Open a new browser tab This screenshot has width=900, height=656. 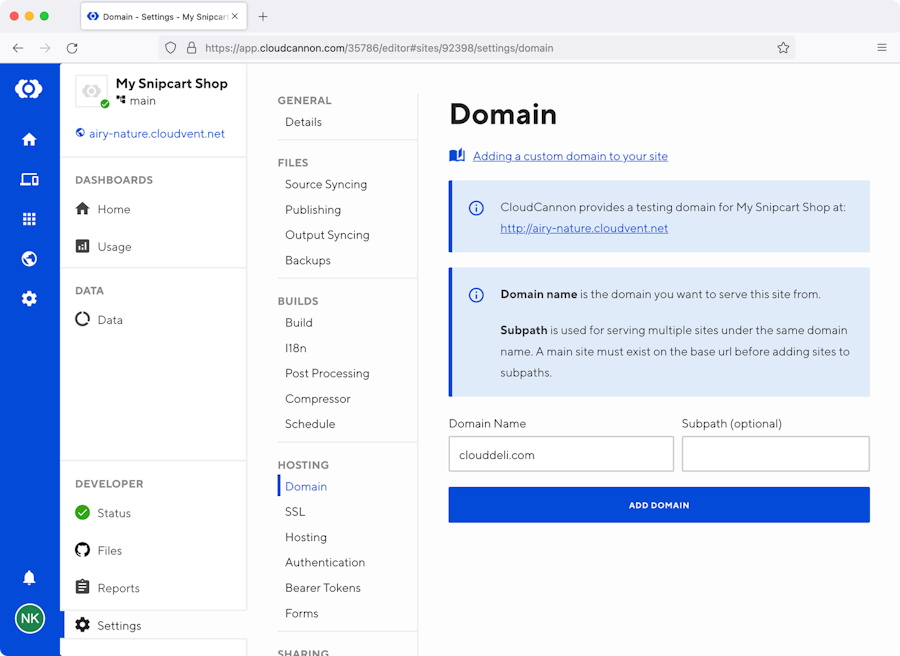263,16
